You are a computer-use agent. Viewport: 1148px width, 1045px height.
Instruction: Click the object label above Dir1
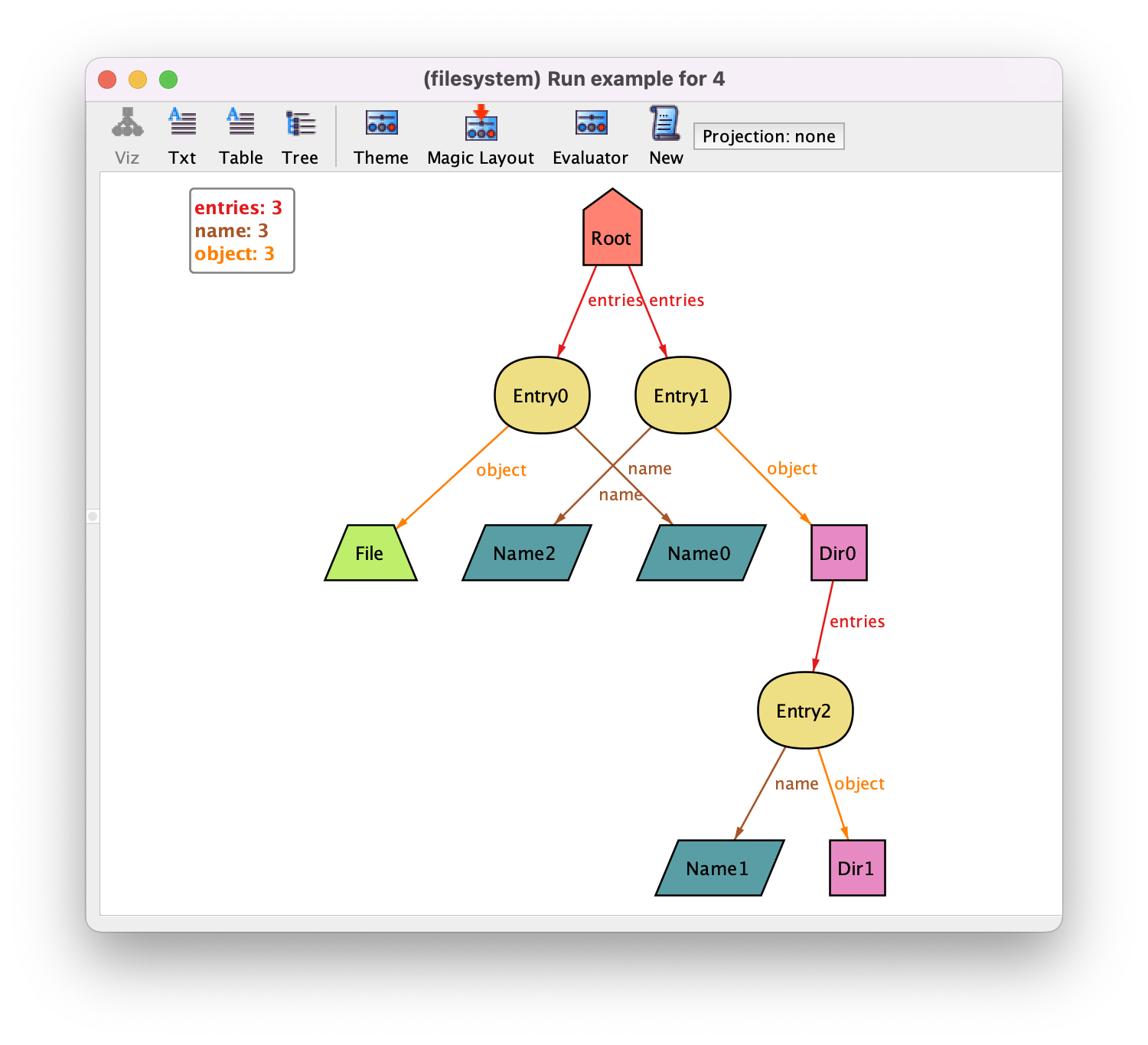point(859,783)
